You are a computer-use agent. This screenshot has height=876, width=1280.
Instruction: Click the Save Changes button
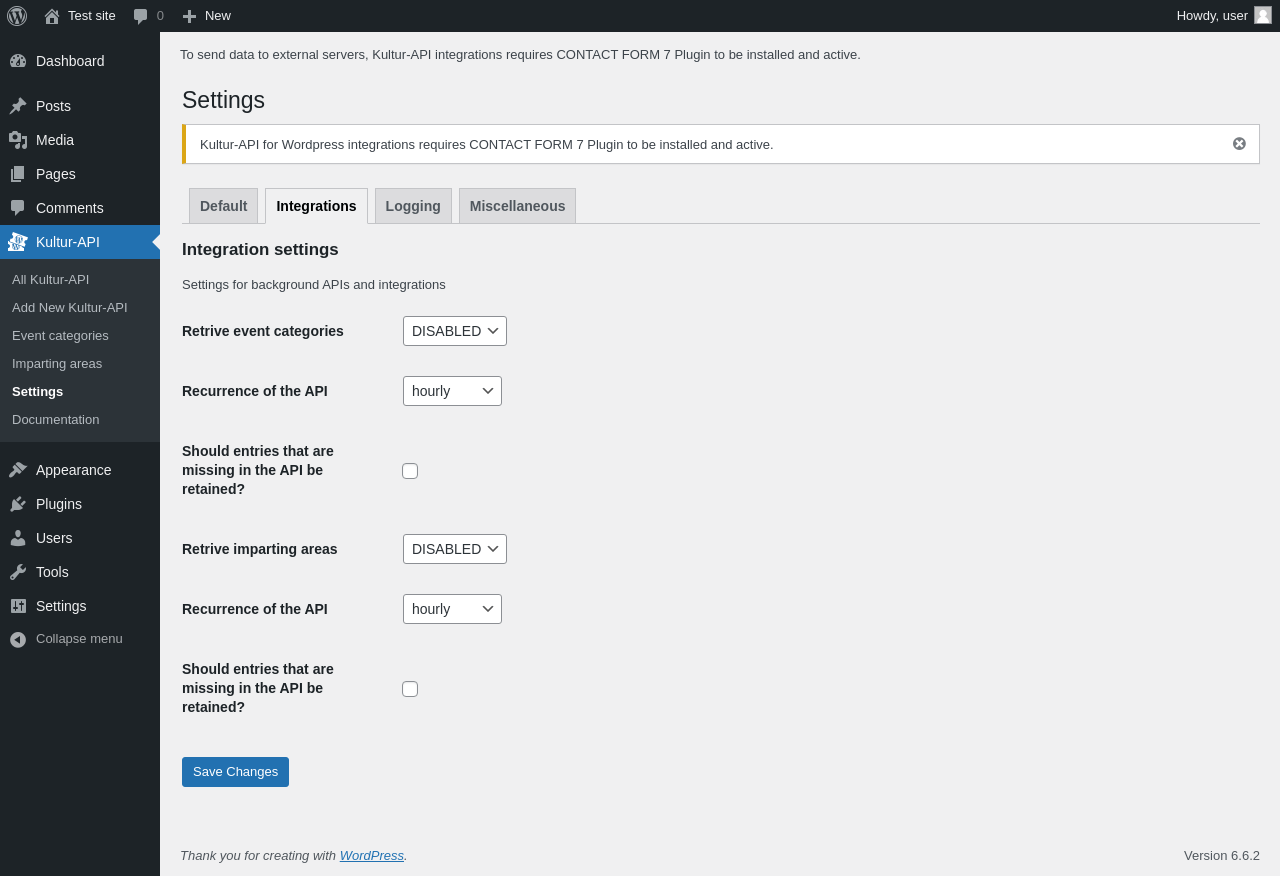pyautogui.click(x=235, y=772)
